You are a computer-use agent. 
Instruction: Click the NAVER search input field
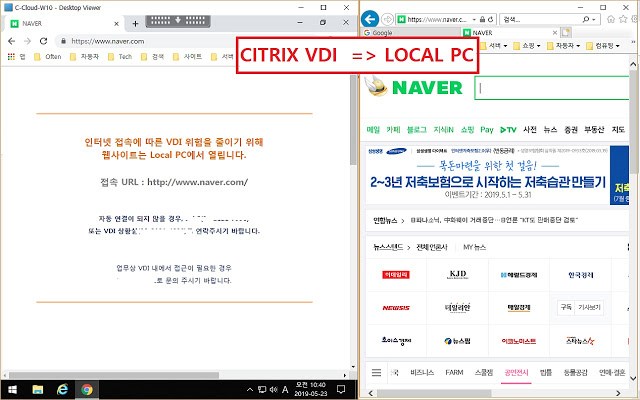[552, 88]
